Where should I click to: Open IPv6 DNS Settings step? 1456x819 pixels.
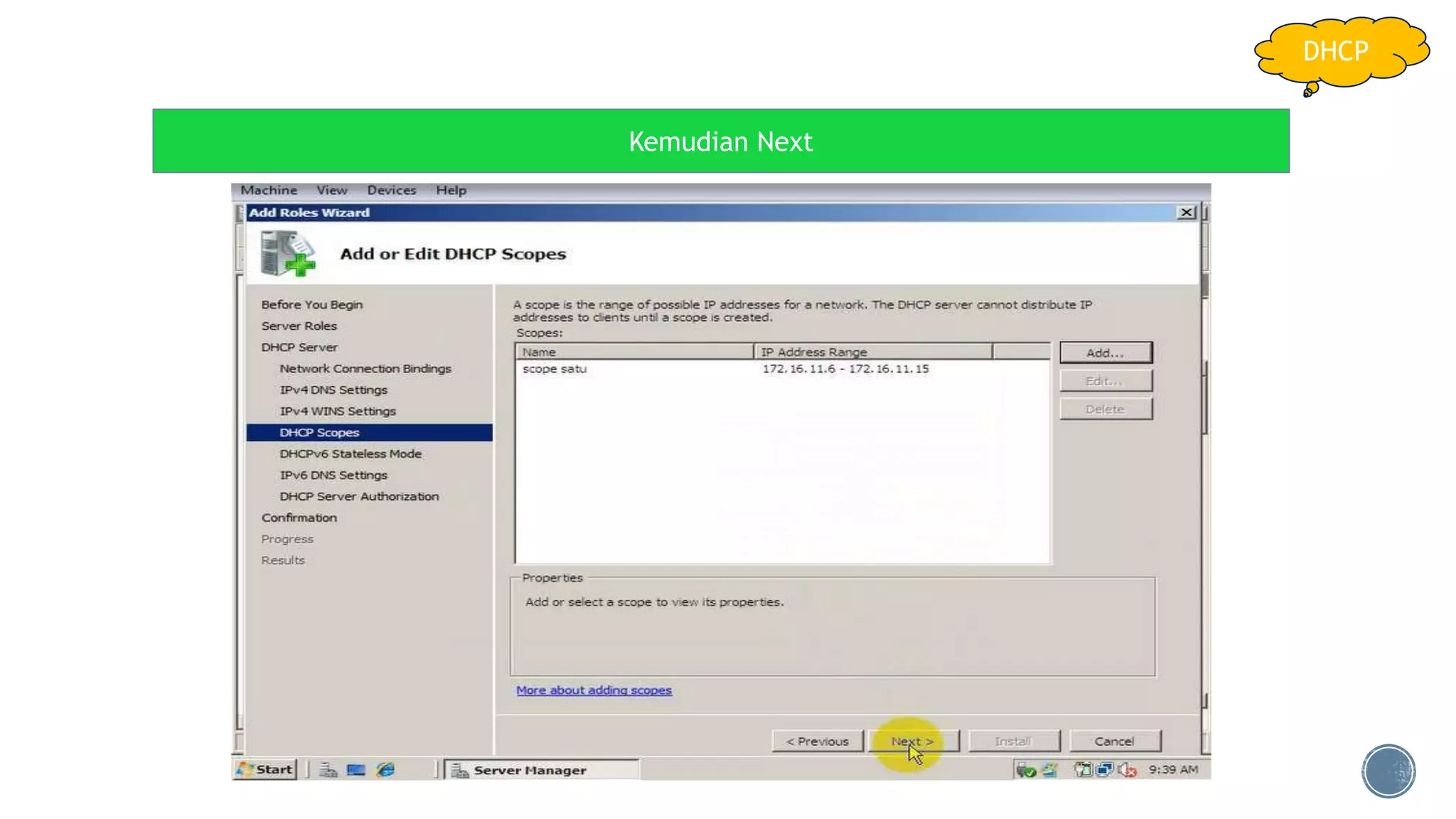[x=333, y=475]
